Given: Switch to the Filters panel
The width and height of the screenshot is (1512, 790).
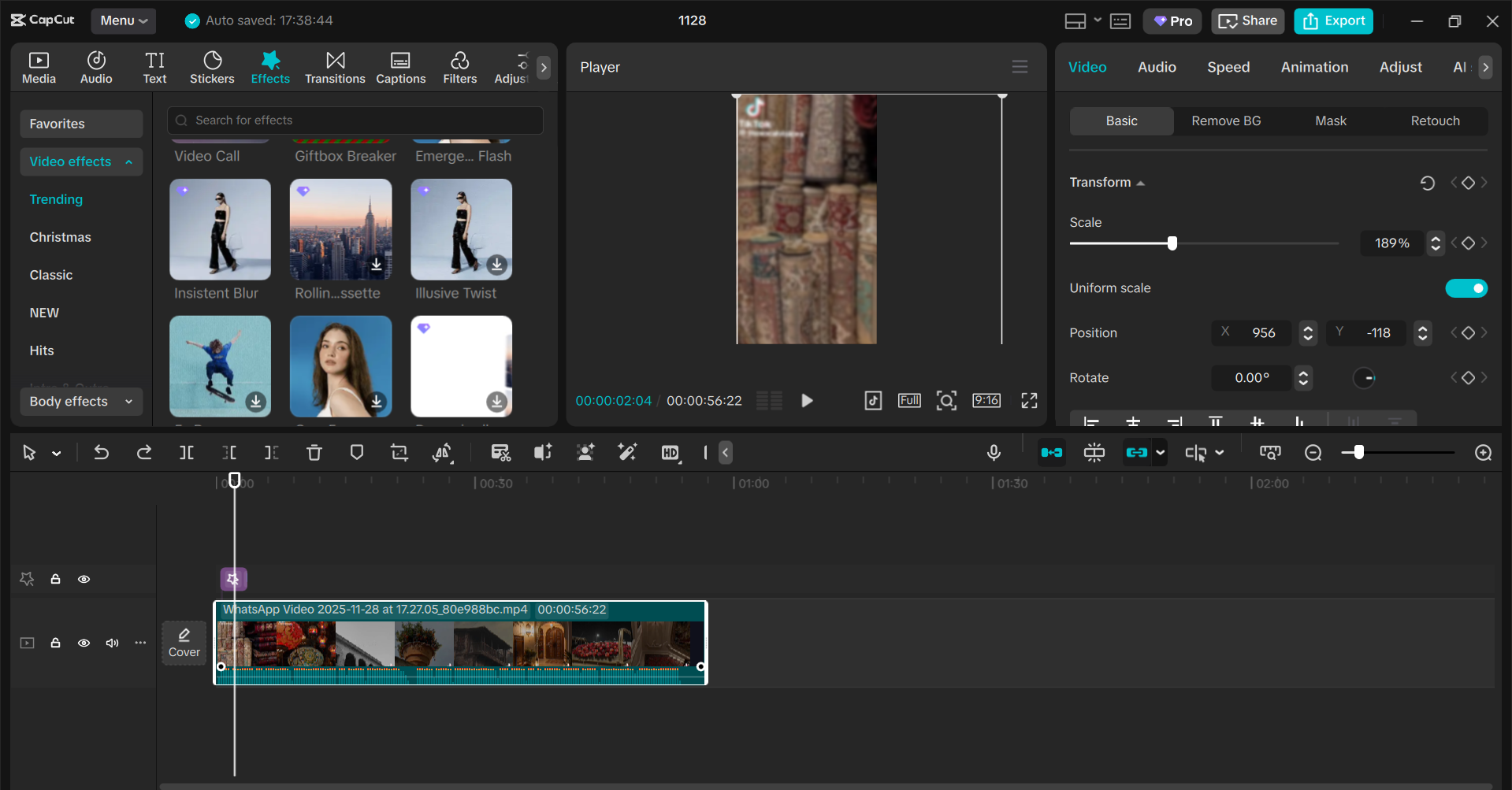Looking at the screenshot, I should (459, 67).
